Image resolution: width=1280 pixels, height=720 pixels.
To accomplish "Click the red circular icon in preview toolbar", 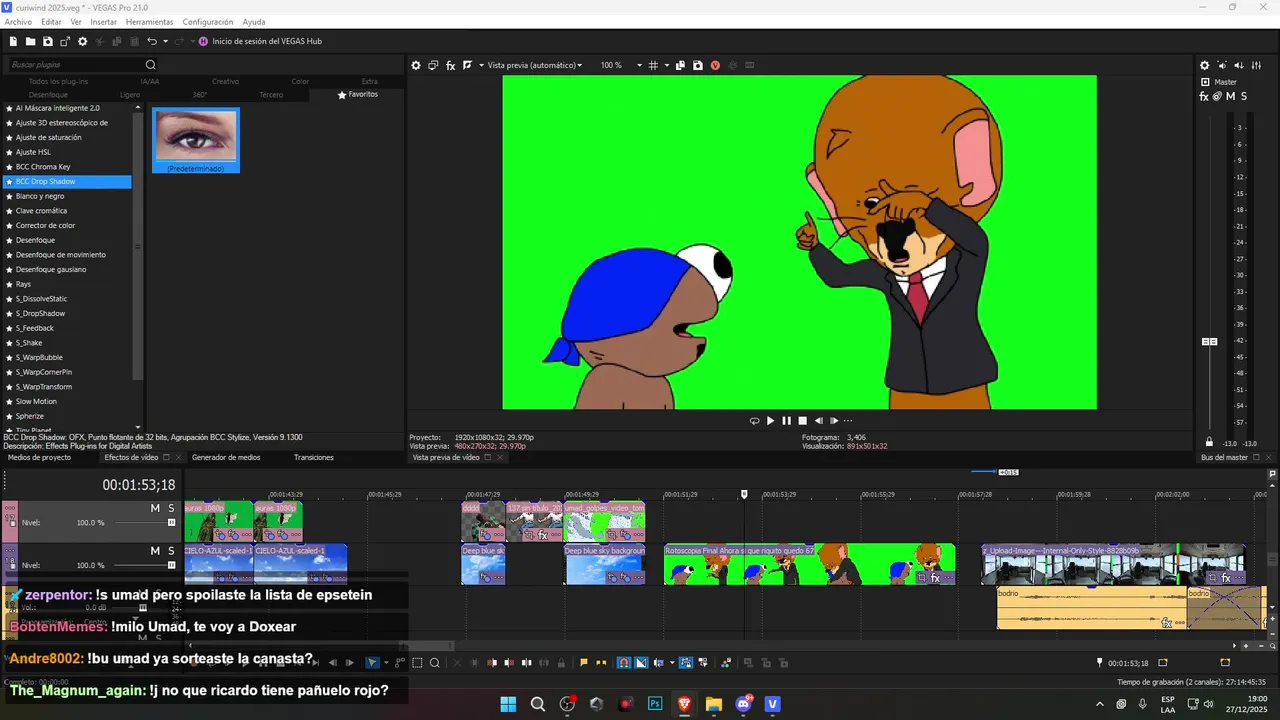I will click(x=715, y=65).
